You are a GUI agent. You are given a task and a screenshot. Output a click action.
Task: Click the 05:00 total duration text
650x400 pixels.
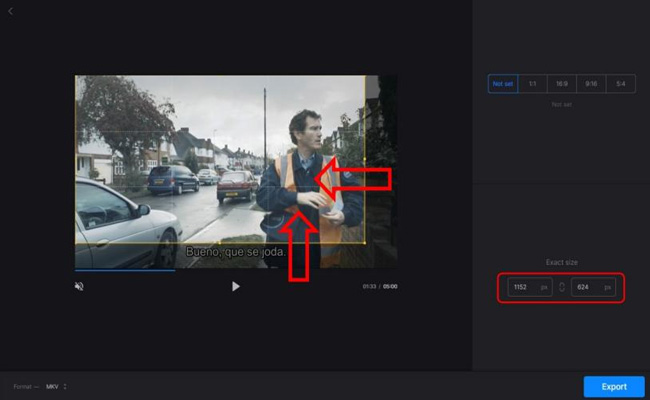tap(390, 286)
